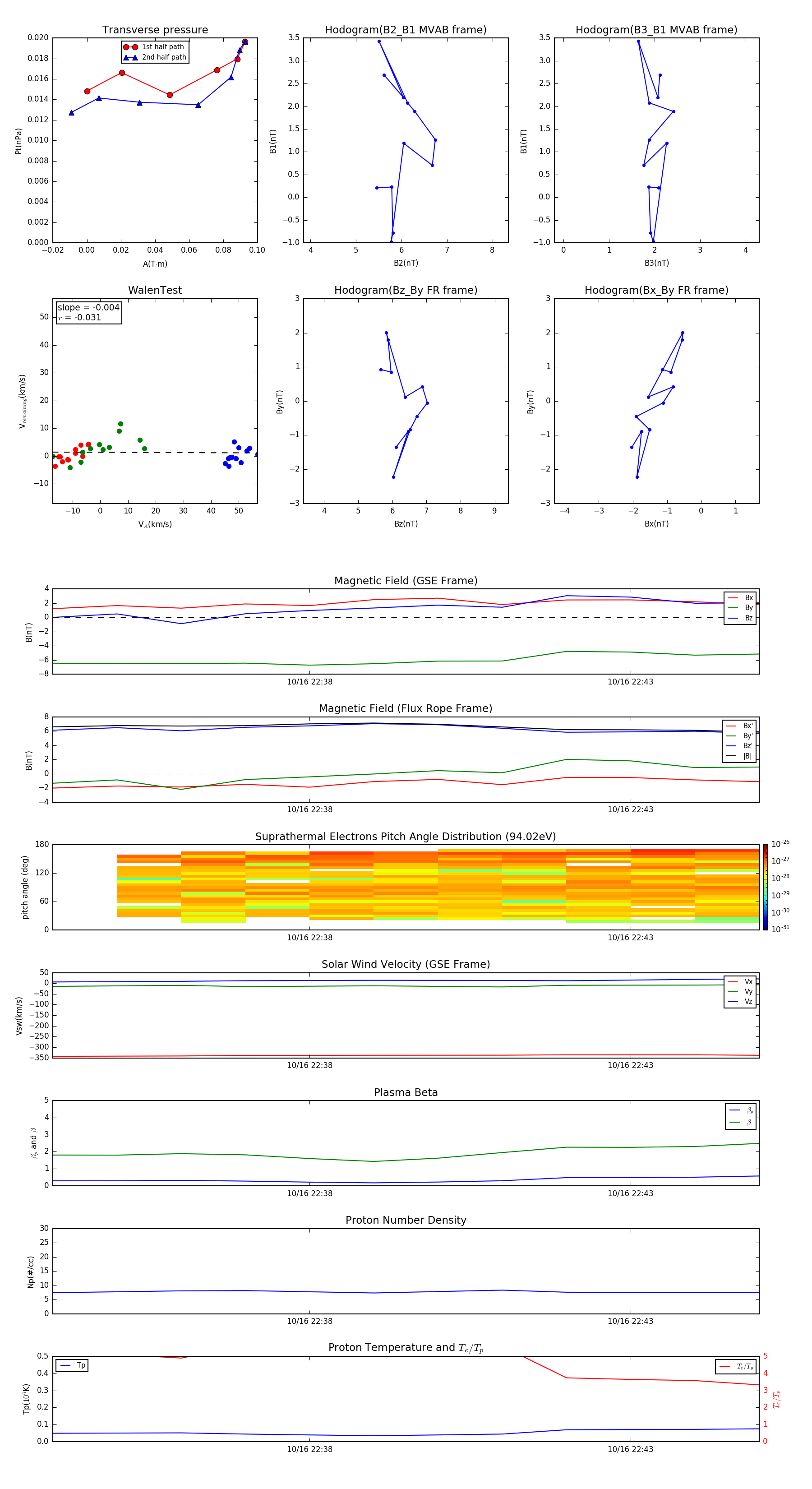
Task: Click the 10/16 22:38 tick under Plasma Beta plot
Action: tap(310, 1193)
